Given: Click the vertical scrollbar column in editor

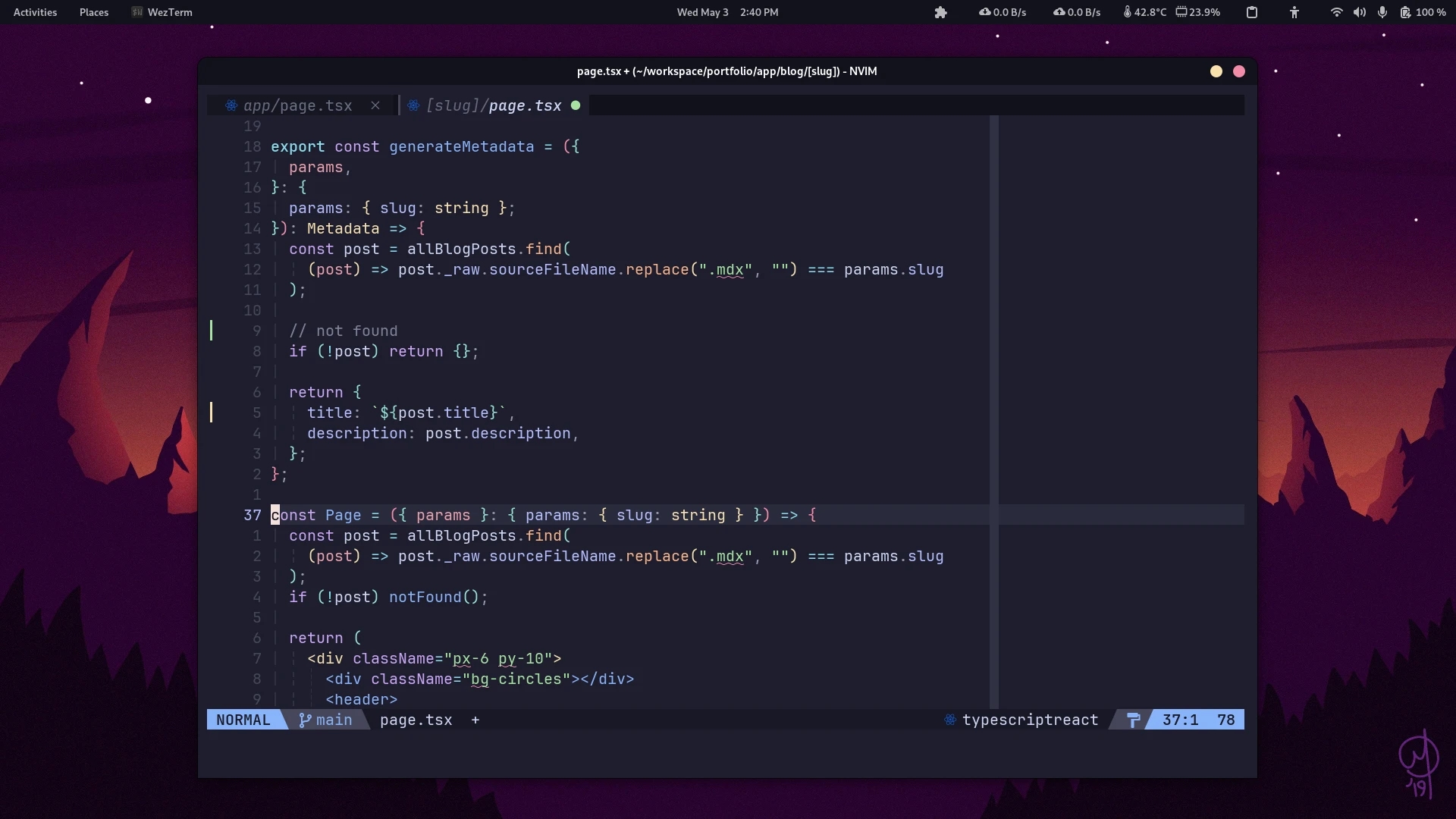Looking at the screenshot, I should (x=994, y=412).
